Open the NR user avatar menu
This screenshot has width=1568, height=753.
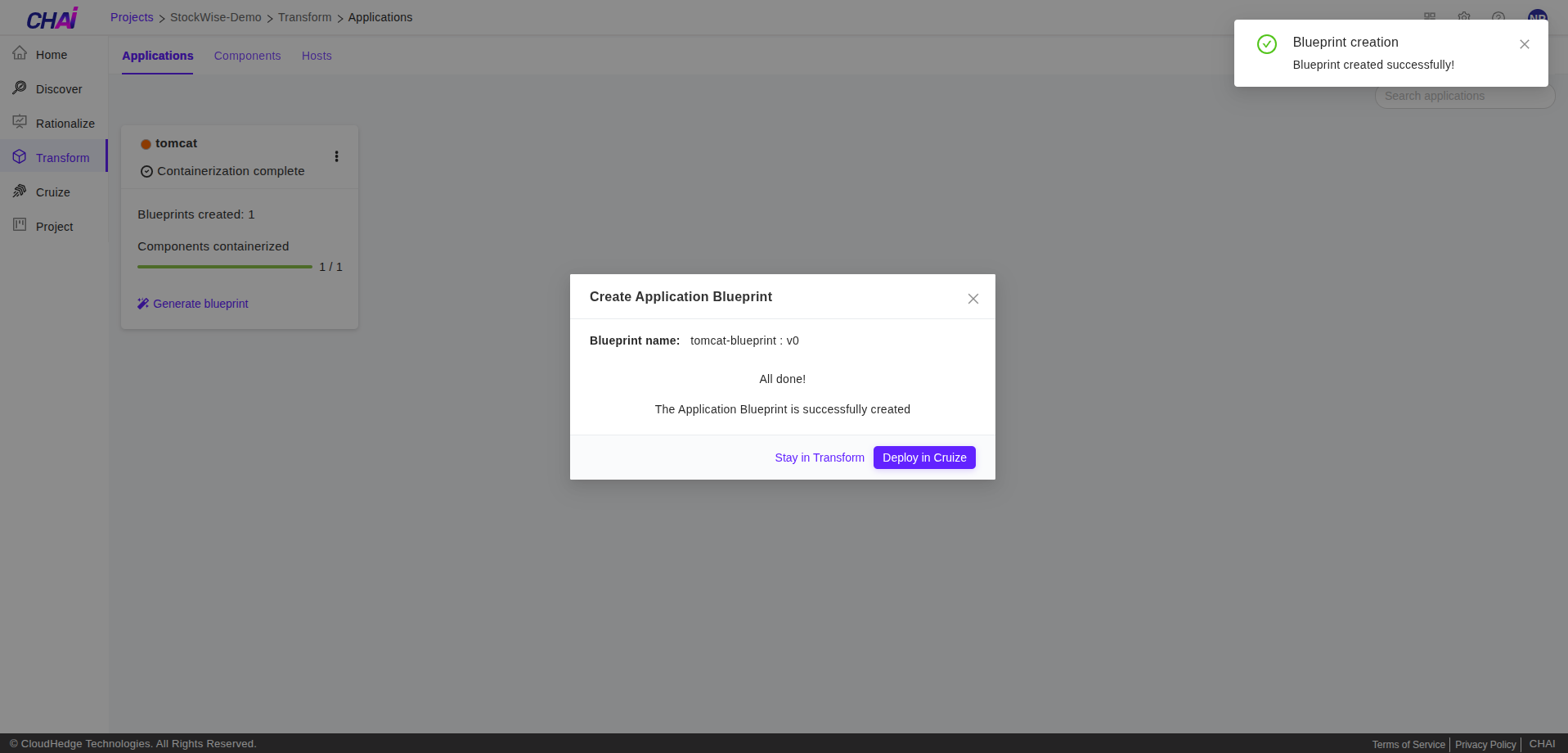1538,17
